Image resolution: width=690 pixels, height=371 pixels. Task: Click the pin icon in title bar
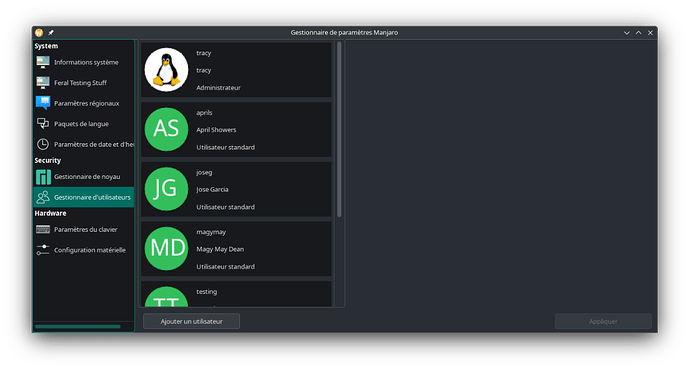click(x=51, y=33)
